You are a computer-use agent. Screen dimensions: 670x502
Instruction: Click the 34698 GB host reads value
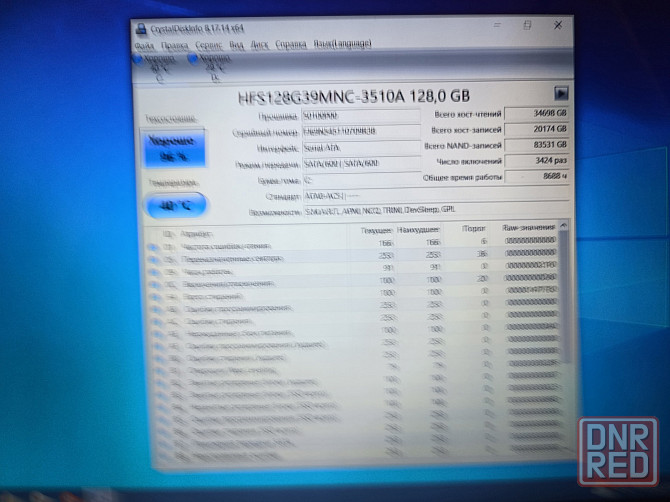click(537, 114)
